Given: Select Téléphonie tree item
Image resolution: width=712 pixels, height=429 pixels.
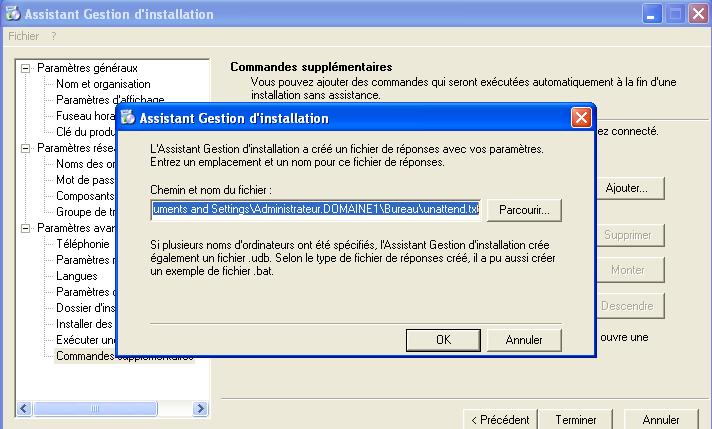Looking at the screenshot, I should click(83, 244).
